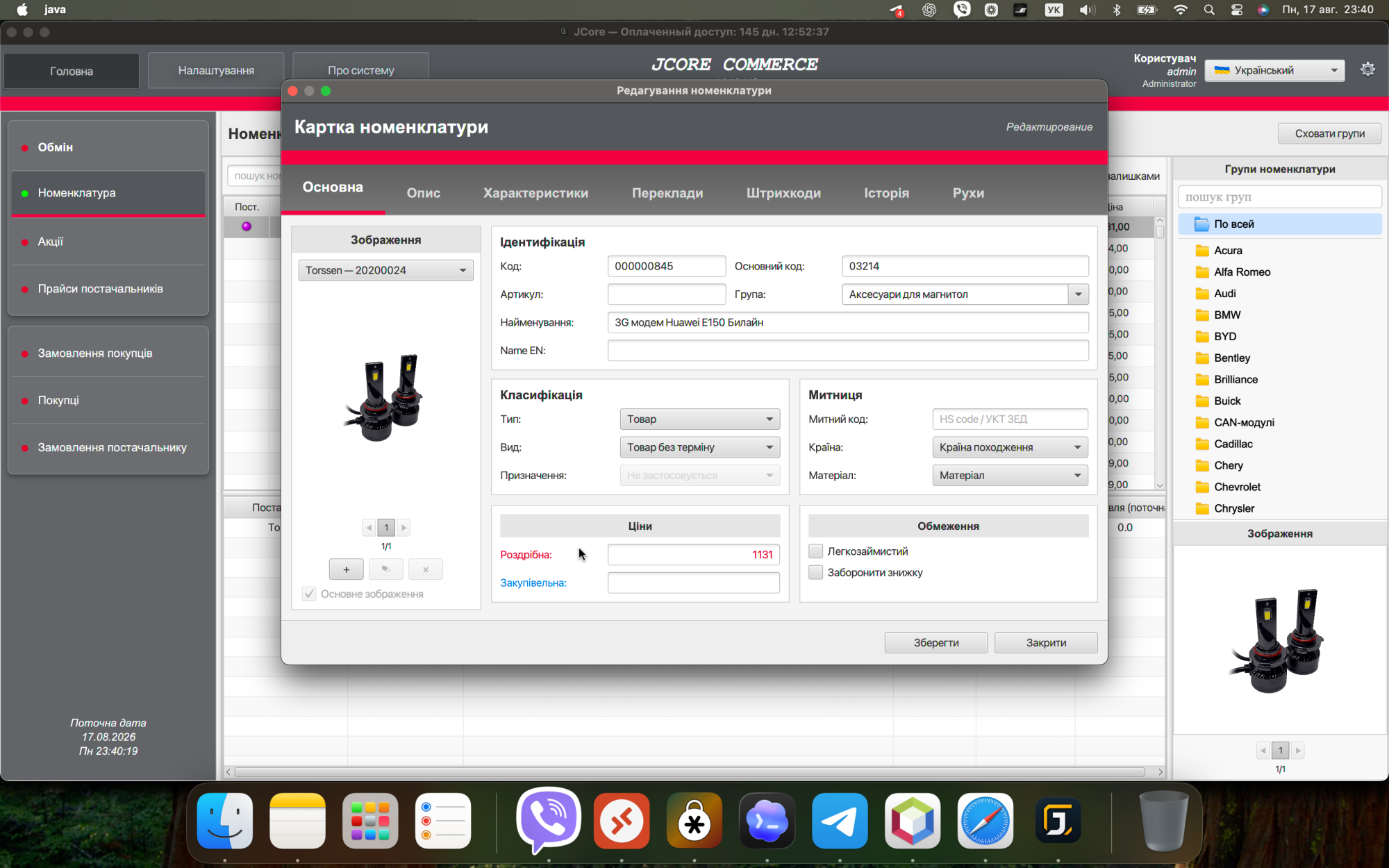Screen dimensions: 1389x868
Task: Click next arrow in the right panel image pager
Action: pos(1298,751)
